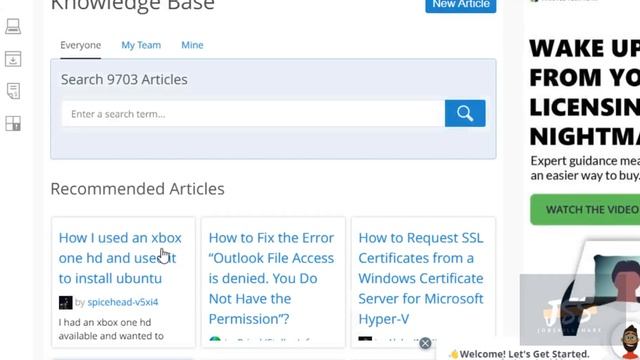640x360 pixels.
Task: Click spicehead-v5xi4 avatar image
Action: pyautogui.click(x=65, y=302)
